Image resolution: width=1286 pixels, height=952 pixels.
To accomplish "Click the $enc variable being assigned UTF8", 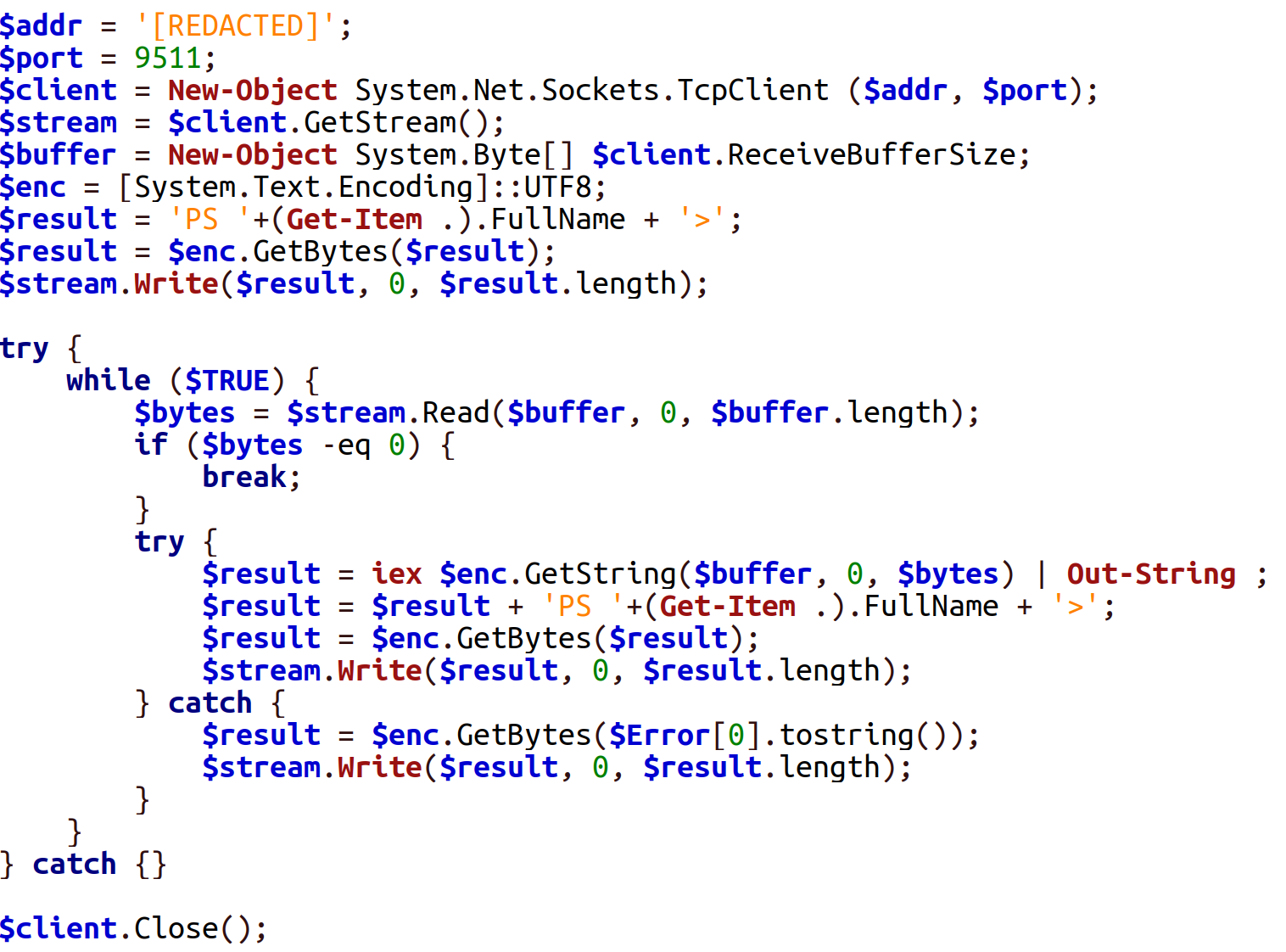I will click(33, 187).
